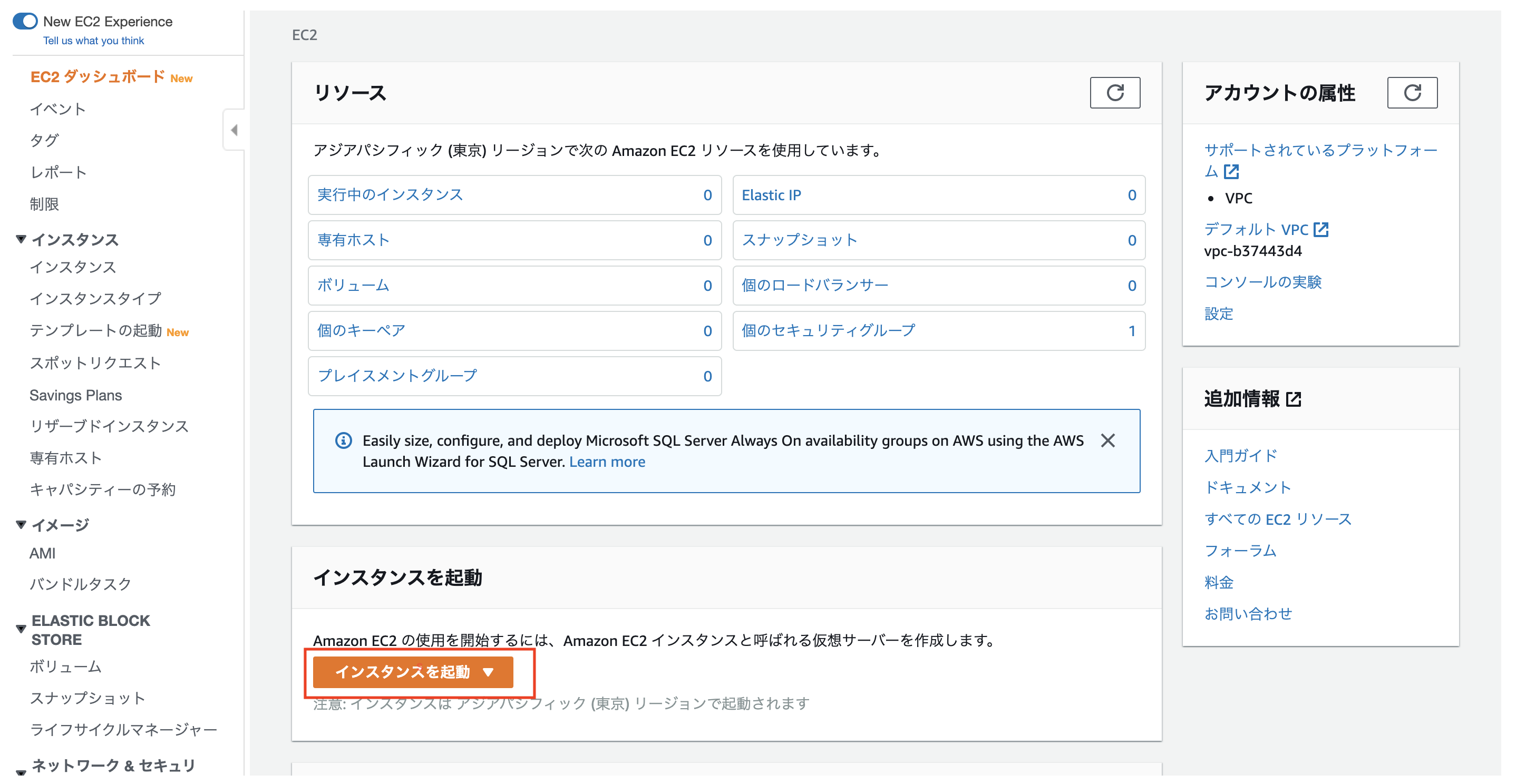Image resolution: width=1516 pixels, height=784 pixels.
Task: Select Savings Plans in the sidebar
Action: point(76,395)
